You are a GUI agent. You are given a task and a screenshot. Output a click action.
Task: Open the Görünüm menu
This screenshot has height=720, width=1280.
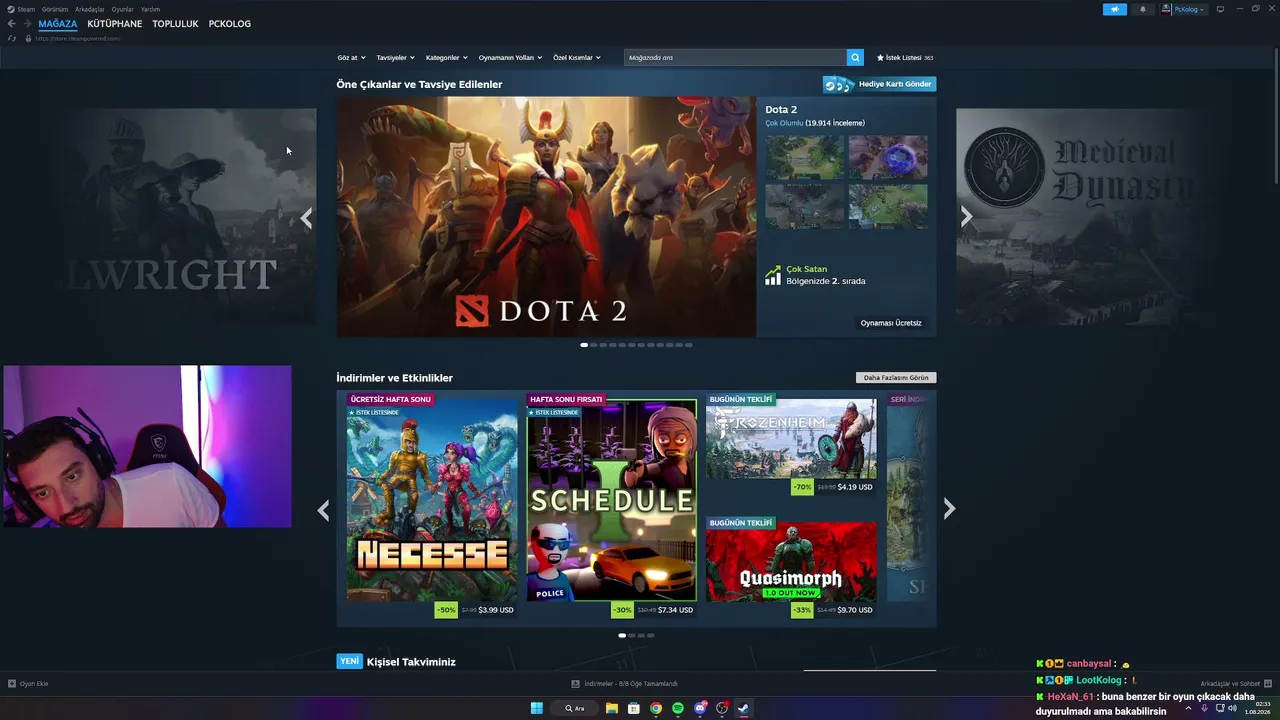tap(55, 9)
